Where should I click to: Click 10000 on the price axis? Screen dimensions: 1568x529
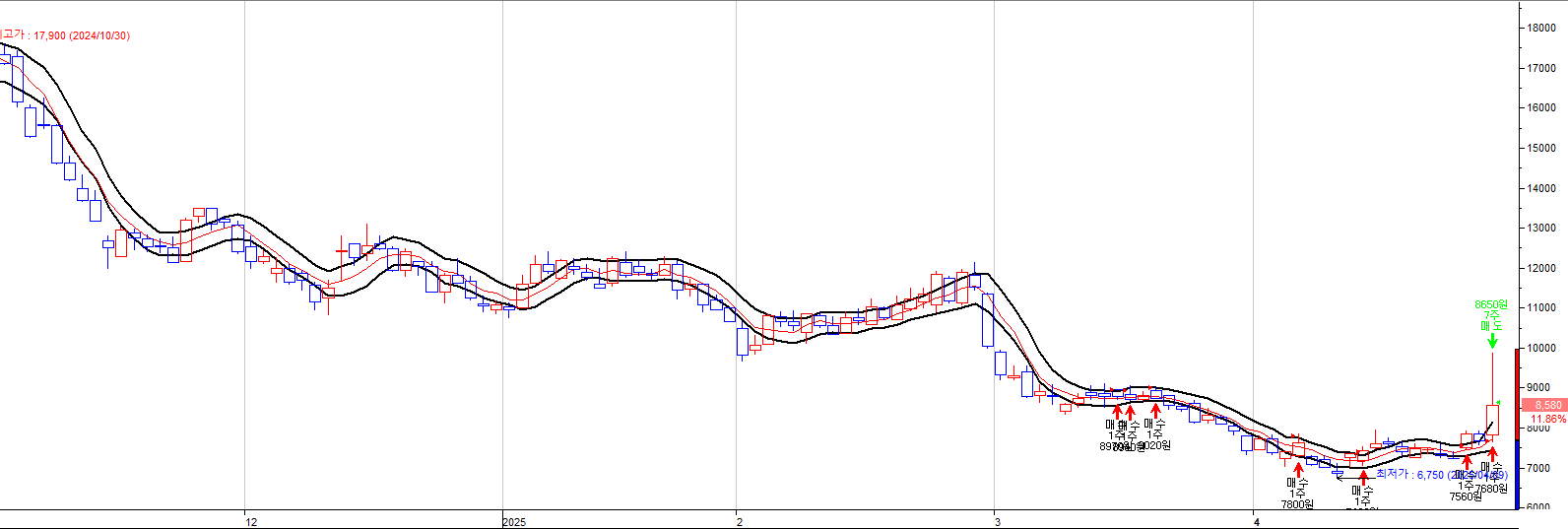(1541, 348)
